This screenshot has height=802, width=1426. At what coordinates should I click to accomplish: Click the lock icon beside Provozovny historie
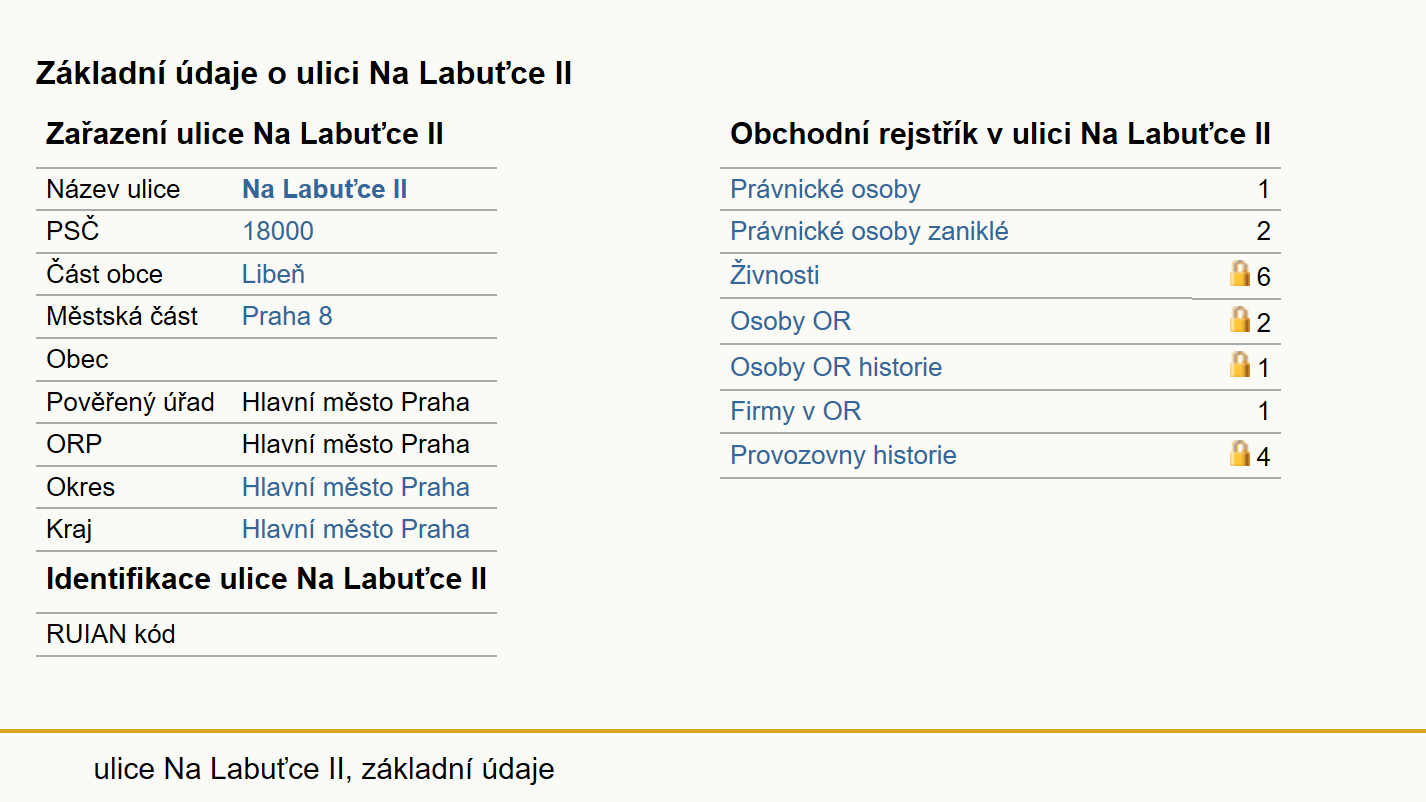(1240, 454)
